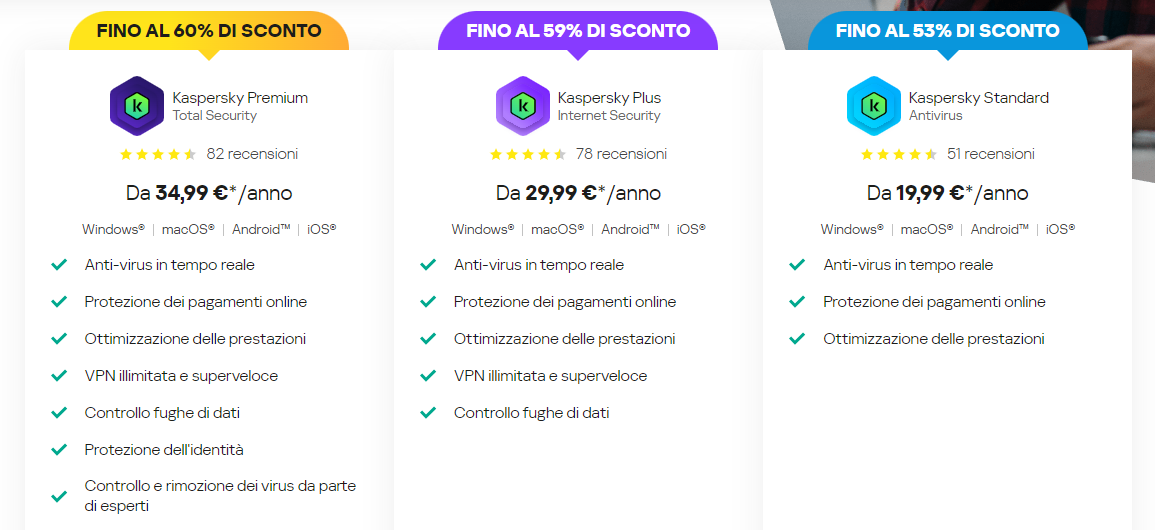Click the Kaspersky Plus hexagon logo
Image resolution: width=1155 pixels, height=530 pixels.
coord(522,105)
